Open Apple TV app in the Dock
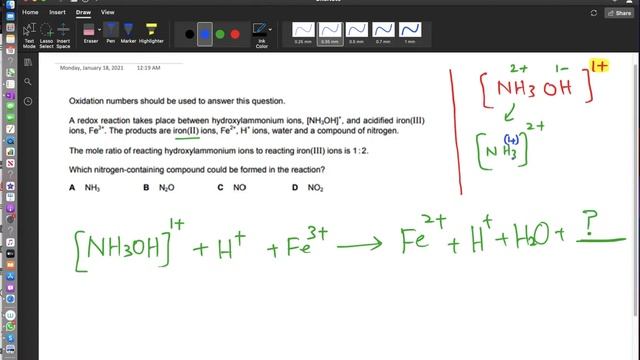Image resolution: width=640 pixels, height=360 pixels. coord(10,254)
